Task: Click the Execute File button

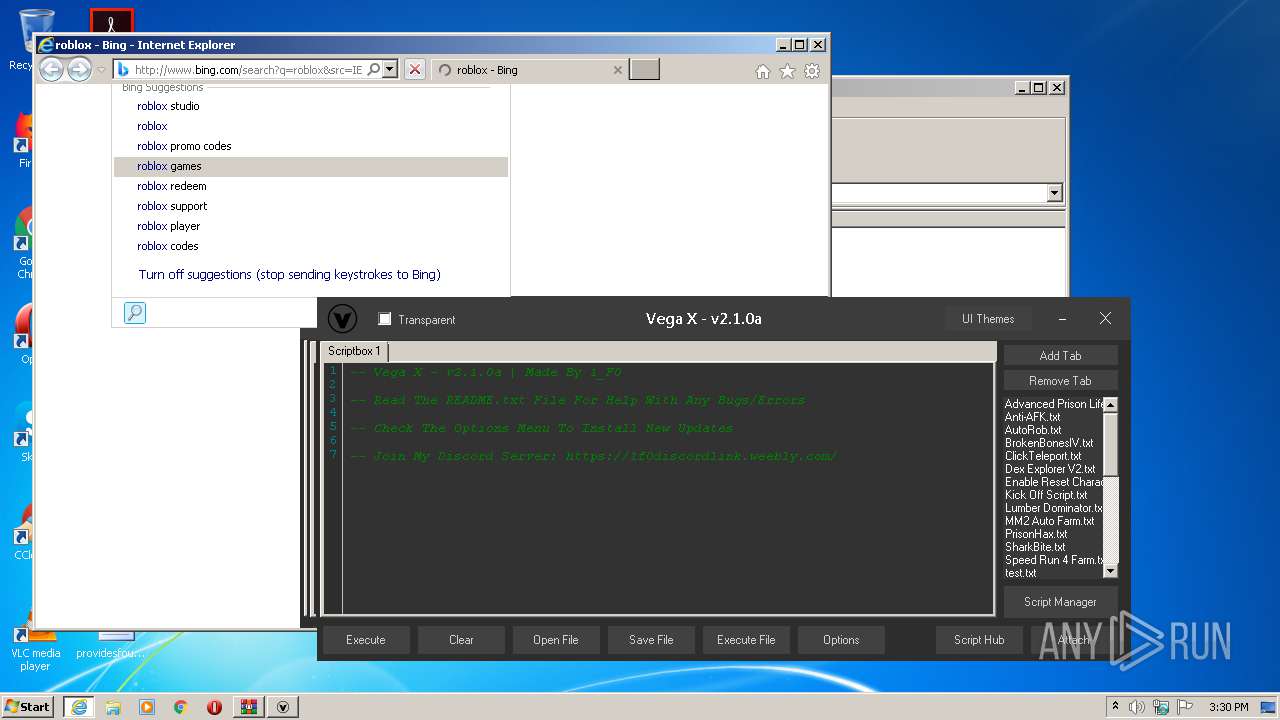Action: coord(746,640)
